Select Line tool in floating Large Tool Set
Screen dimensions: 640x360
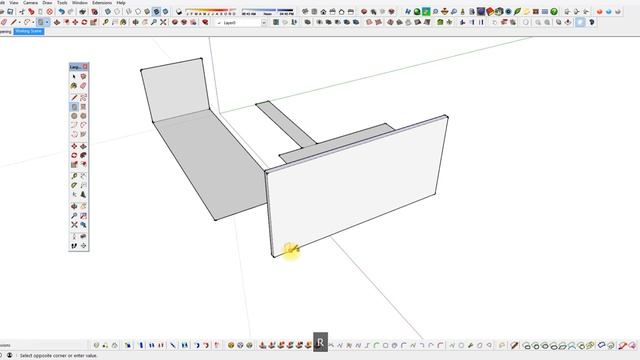74,98
